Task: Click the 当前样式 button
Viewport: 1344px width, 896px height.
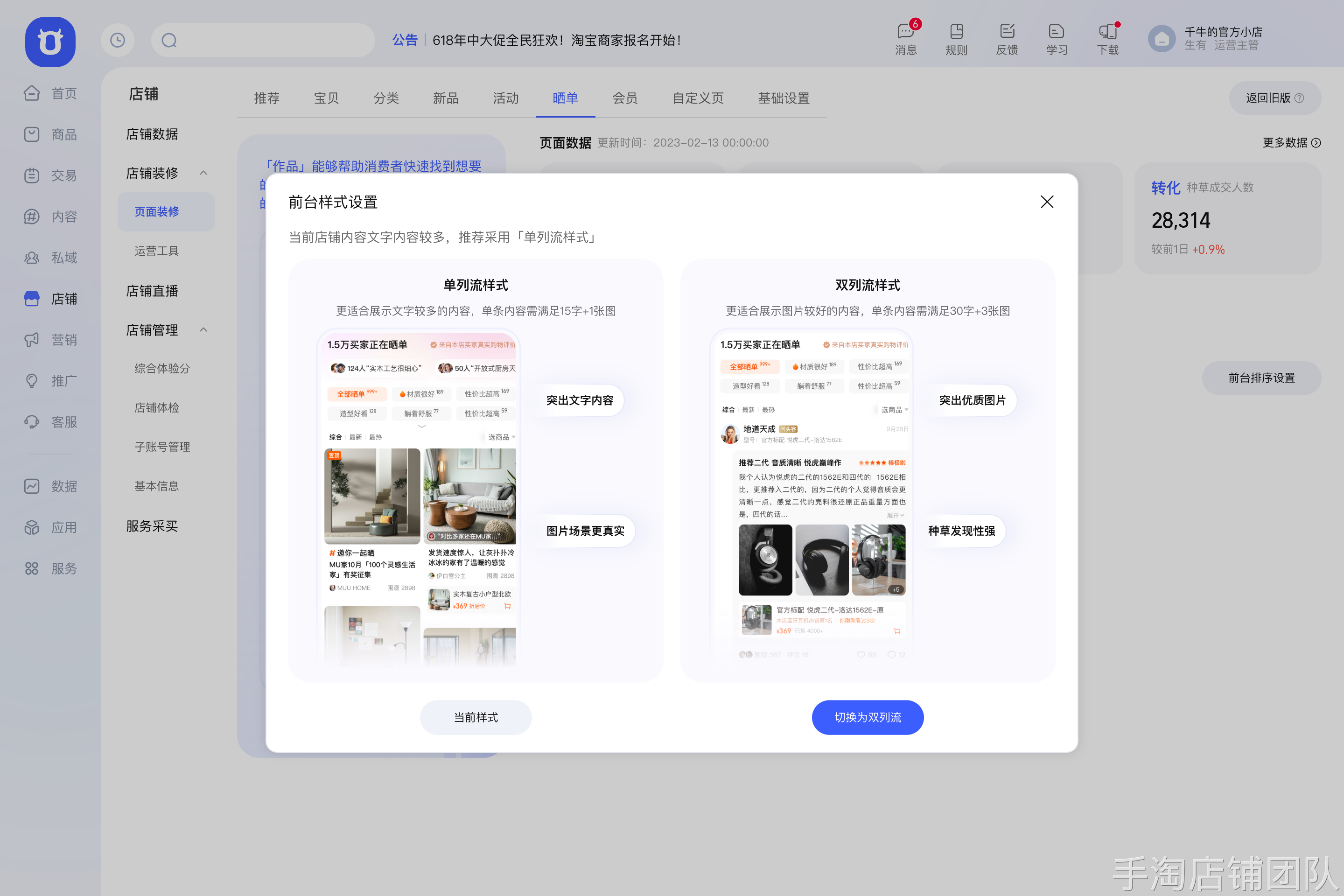Action: (476, 717)
